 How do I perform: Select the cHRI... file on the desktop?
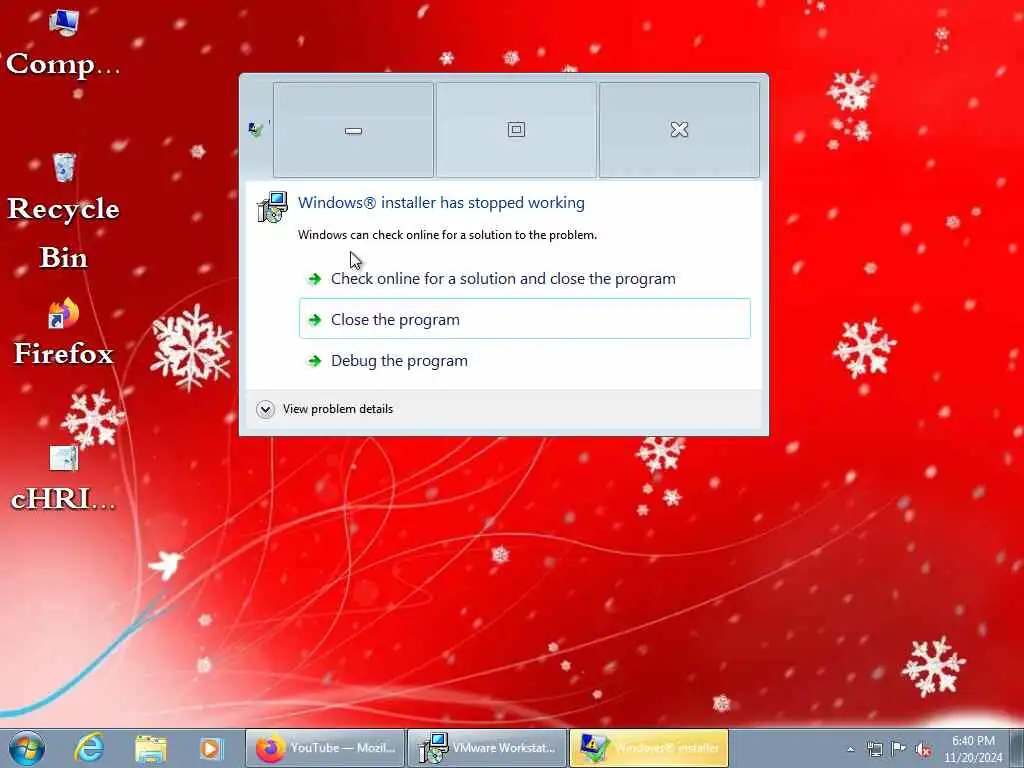click(x=63, y=478)
